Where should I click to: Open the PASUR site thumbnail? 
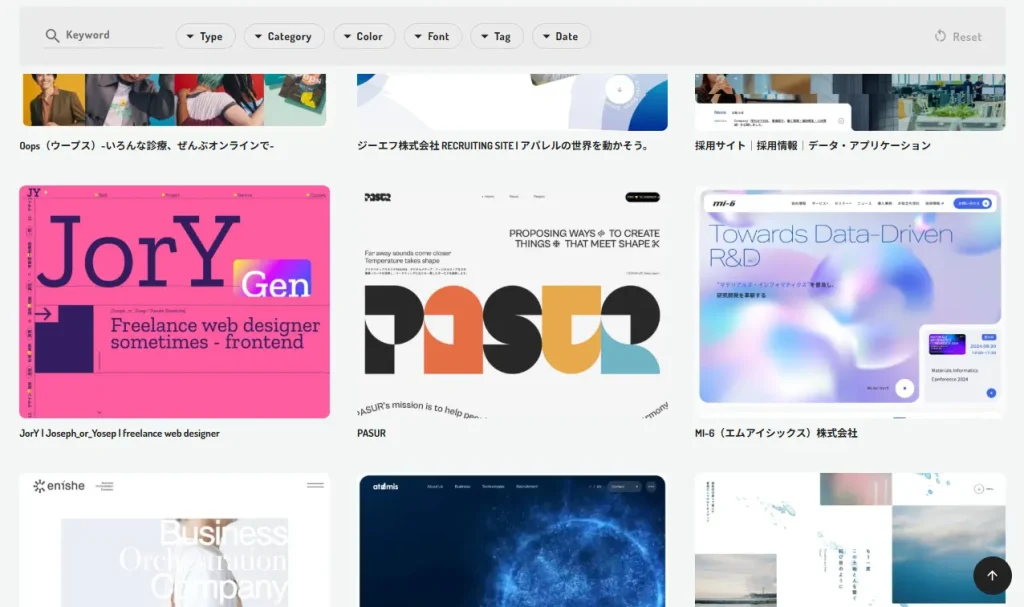pyautogui.click(x=512, y=302)
